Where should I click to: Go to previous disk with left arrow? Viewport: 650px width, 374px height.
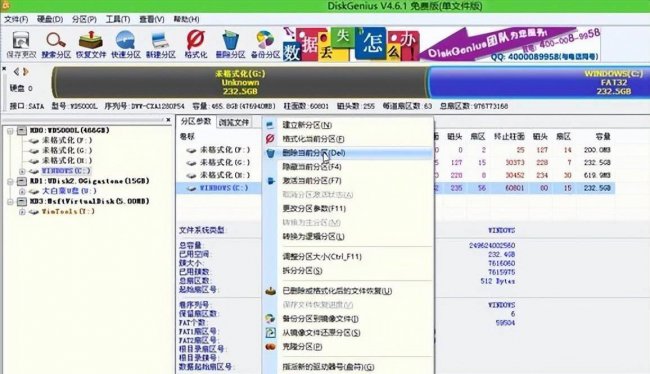[16, 71]
